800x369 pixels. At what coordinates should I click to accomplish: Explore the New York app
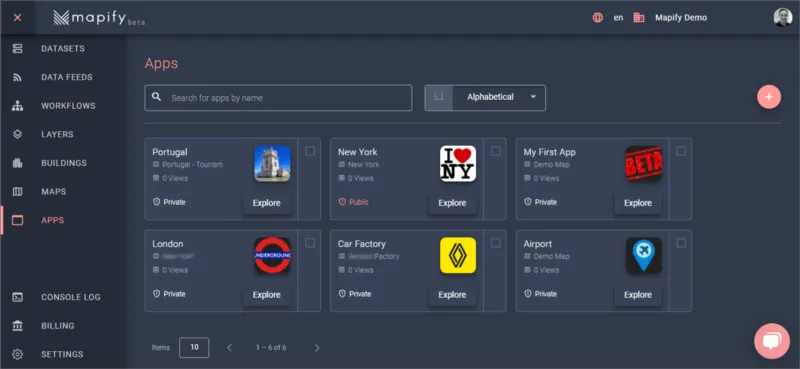[452, 203]
